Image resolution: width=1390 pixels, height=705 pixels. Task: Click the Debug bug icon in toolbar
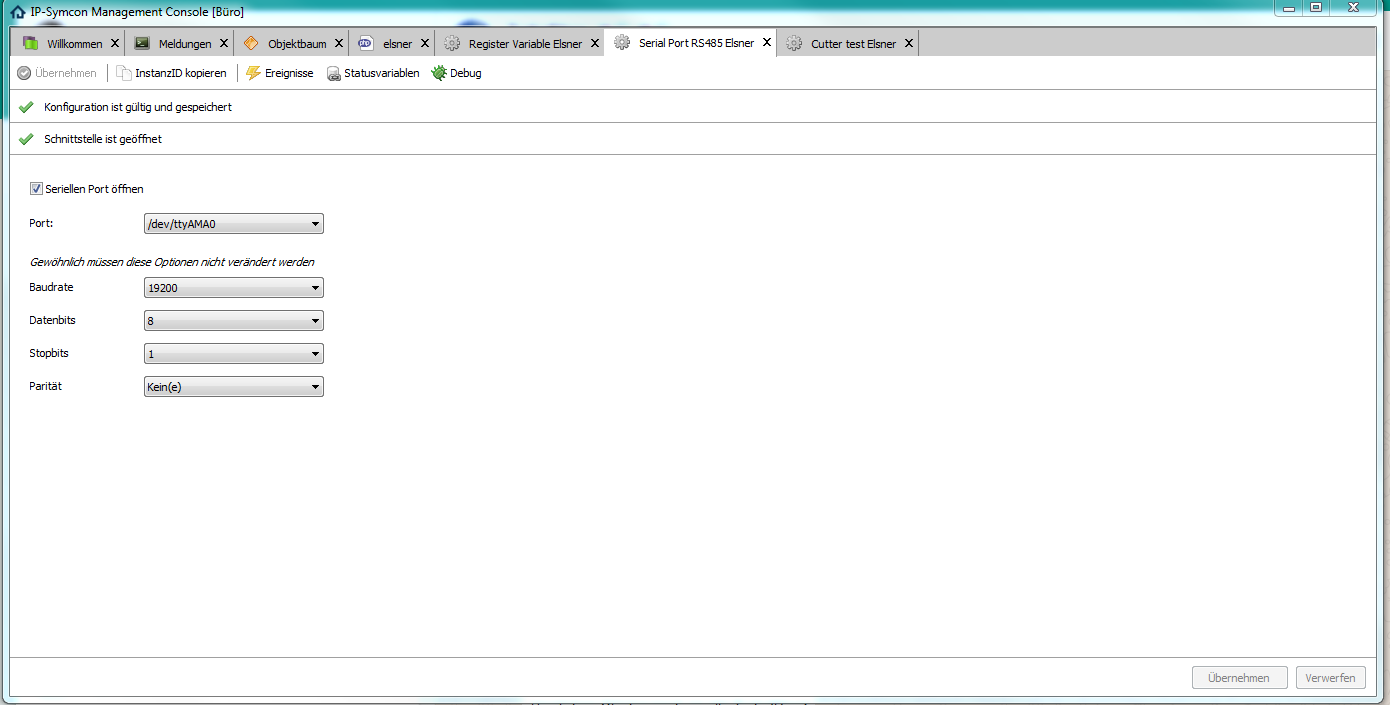coord(439,73)
